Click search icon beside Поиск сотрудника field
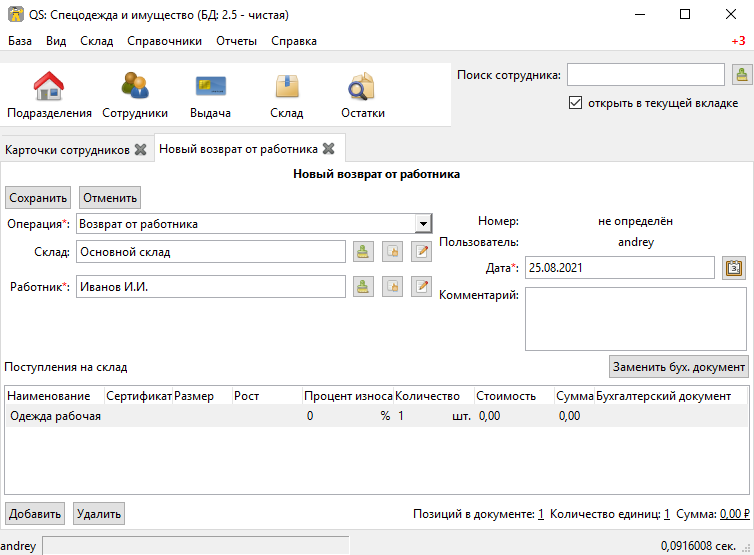Screen dimensions: 754x555 [x=742, y=75]
